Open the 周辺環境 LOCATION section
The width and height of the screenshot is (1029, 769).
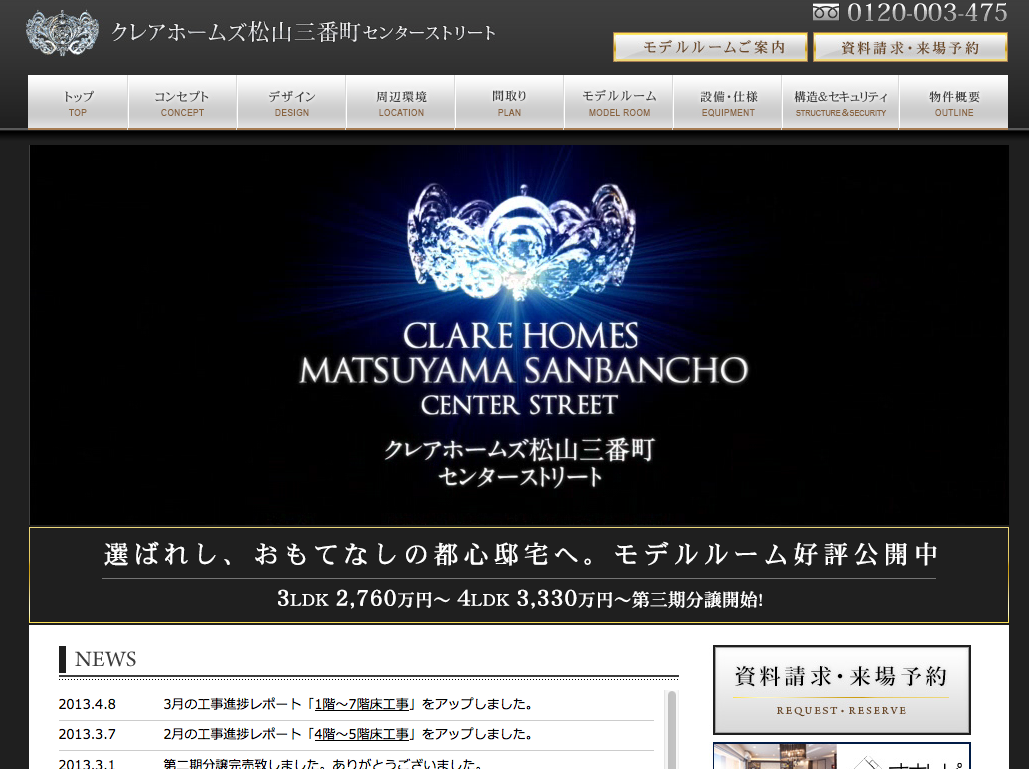click(x=401, y=103)
